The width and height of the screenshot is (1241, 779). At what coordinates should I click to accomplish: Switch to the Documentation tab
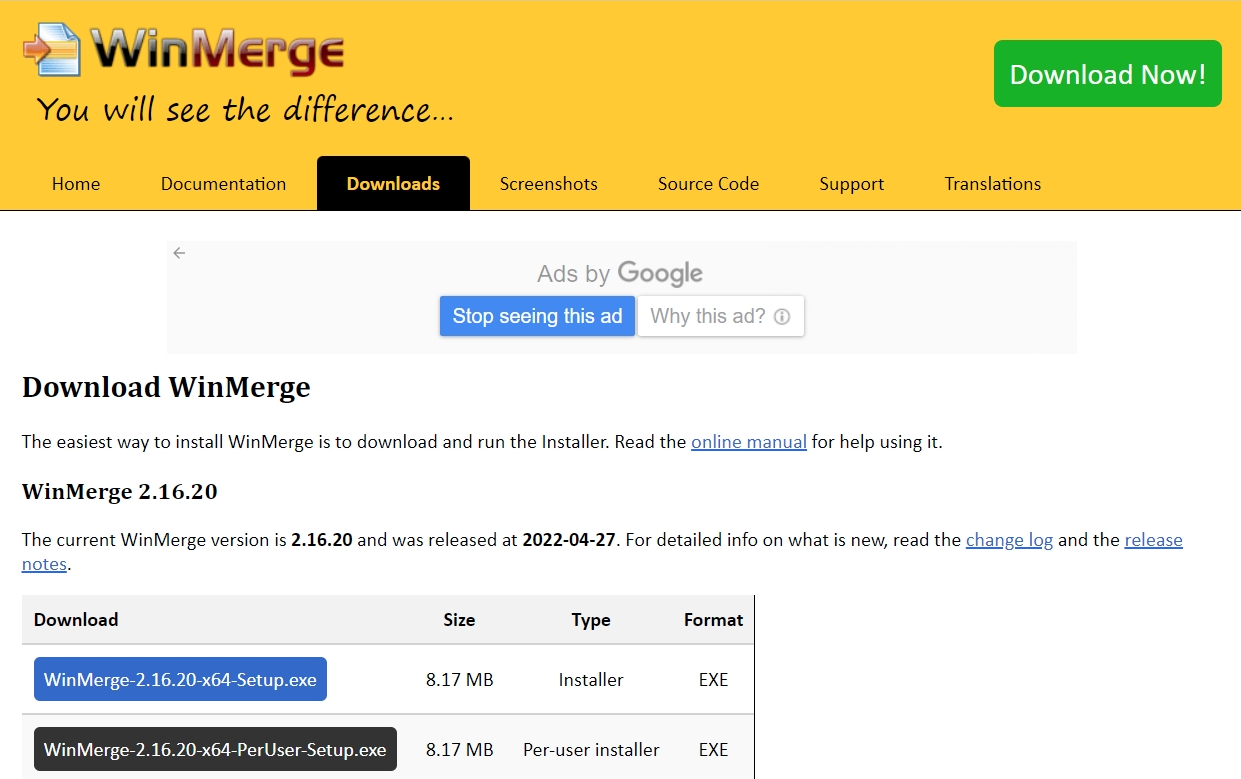click(223, 183)
